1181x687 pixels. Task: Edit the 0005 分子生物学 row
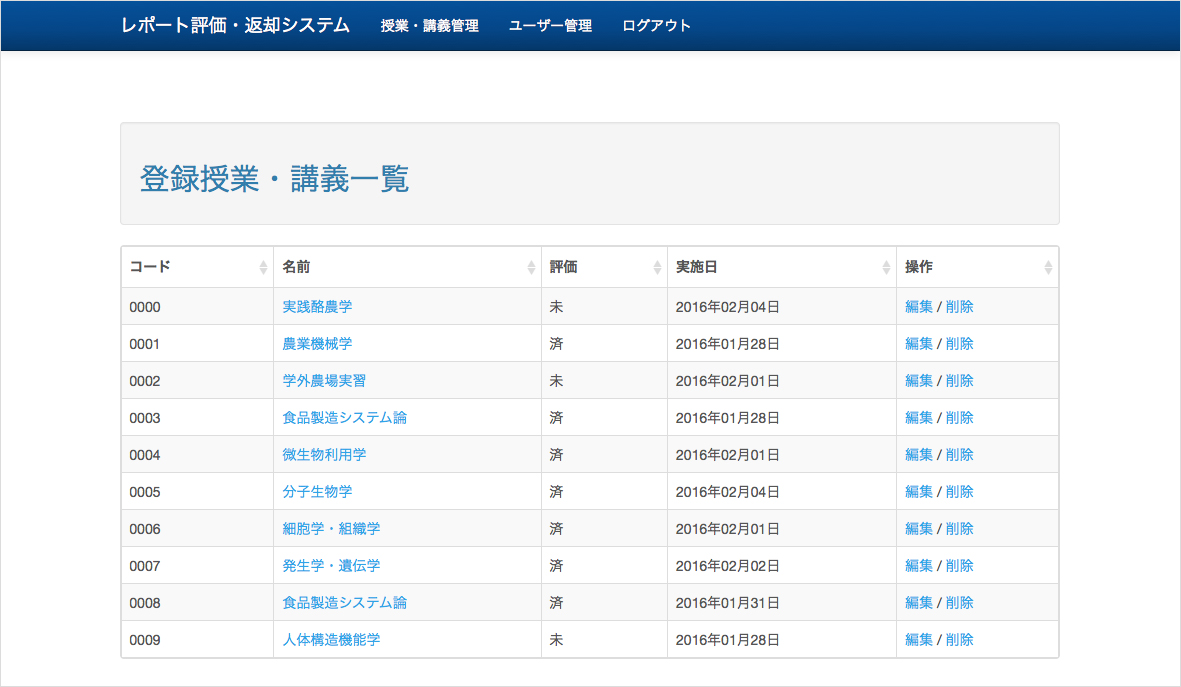click(918, 492)
